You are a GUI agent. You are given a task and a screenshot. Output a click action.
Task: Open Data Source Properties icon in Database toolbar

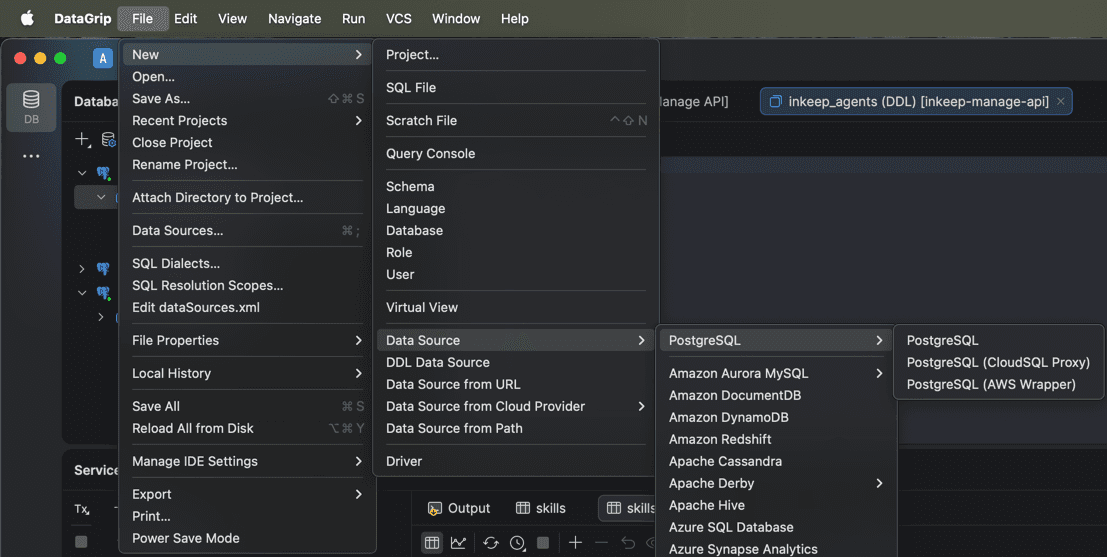coord(108,140)
